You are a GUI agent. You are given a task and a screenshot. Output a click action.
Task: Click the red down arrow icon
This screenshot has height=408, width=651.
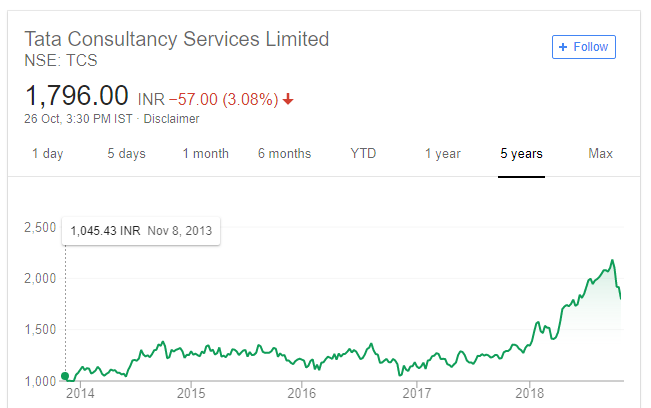pyautogui.click(x=288, y=99)
